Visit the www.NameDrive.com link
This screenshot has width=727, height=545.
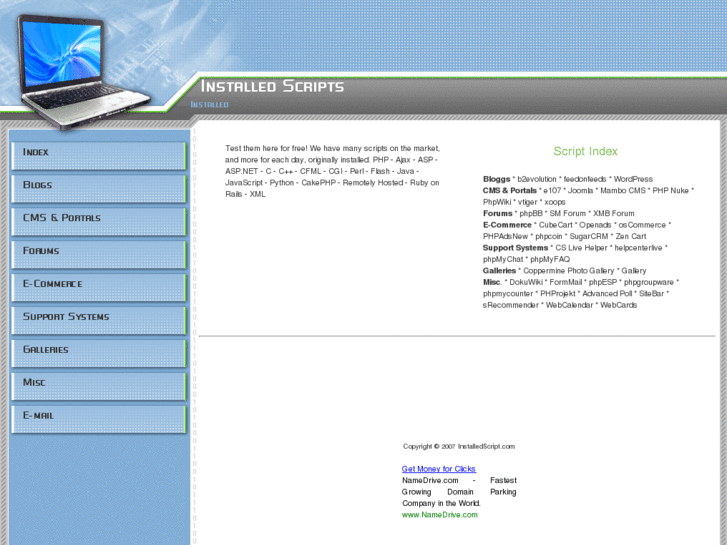point(440,515)
